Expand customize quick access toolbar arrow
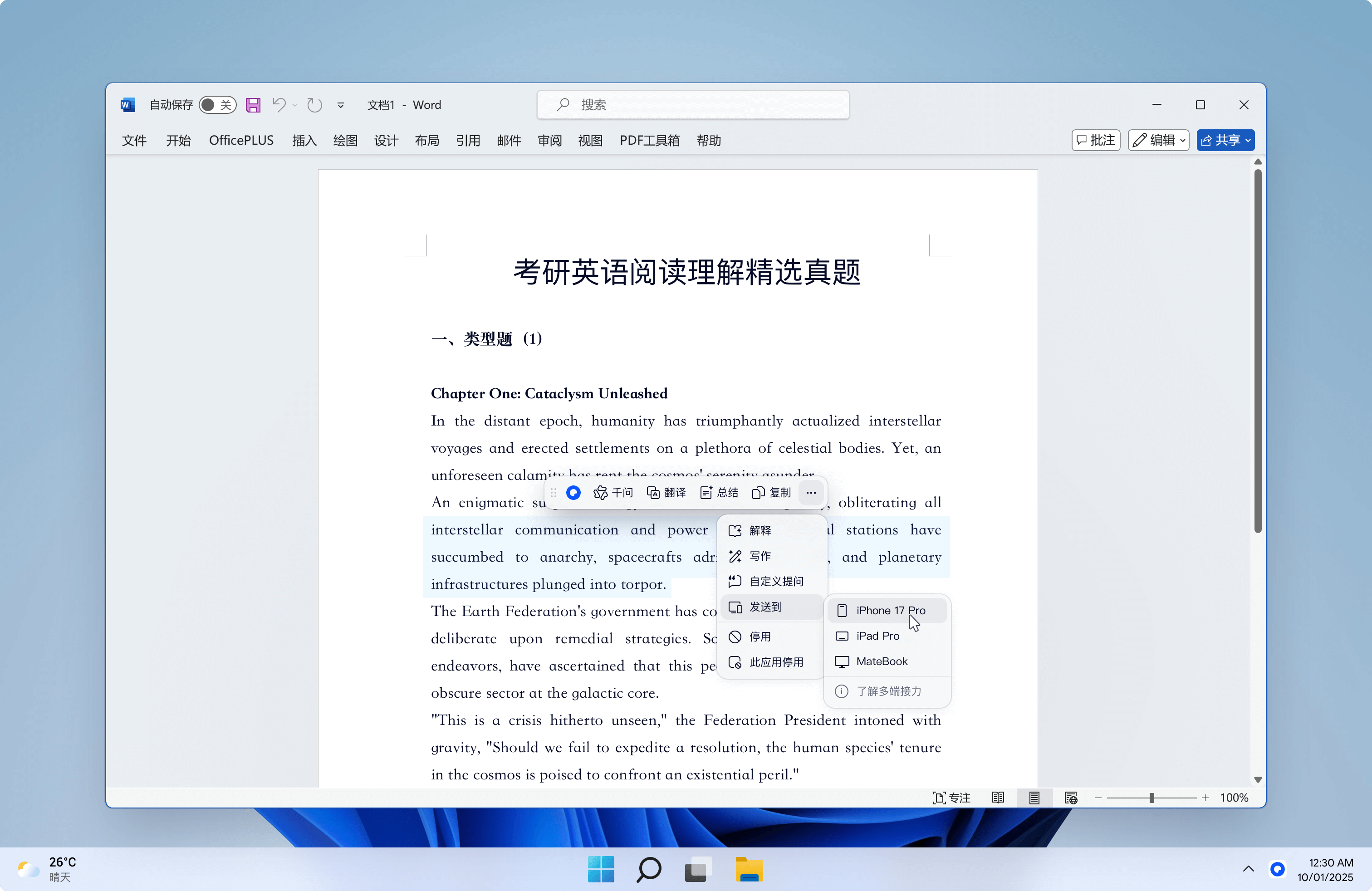1372x891 pixels. pos(341,105)
